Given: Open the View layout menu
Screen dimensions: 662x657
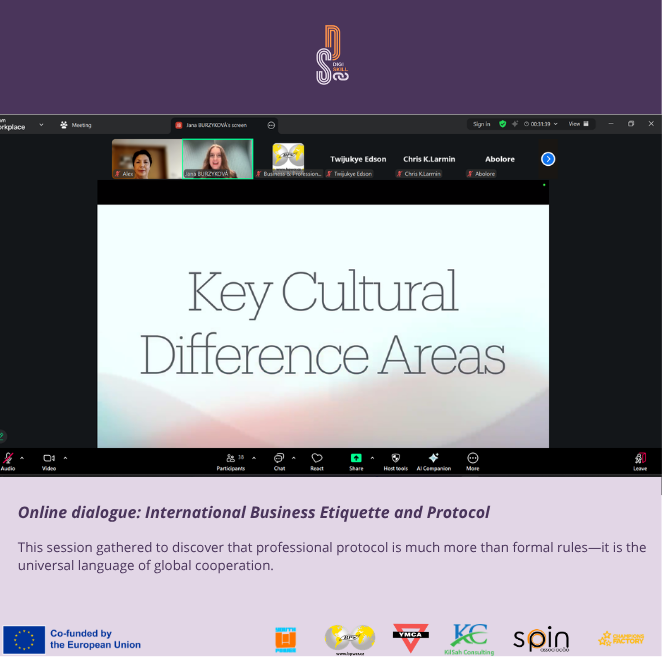Looking at the screenshot, I should click(578, 124).
